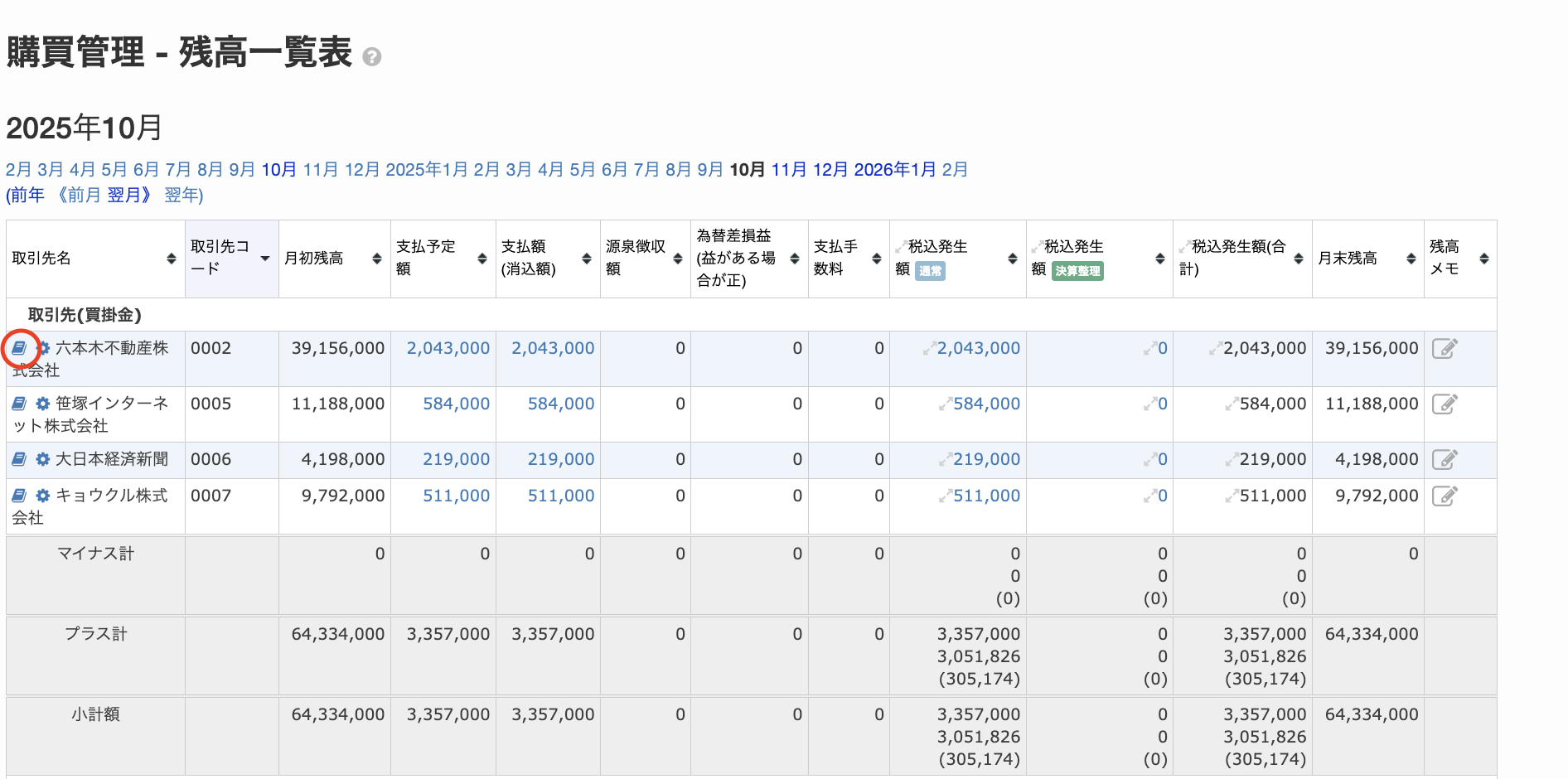Sort table by 月初残高 column
1568x779 pixels.
point(377,259)
